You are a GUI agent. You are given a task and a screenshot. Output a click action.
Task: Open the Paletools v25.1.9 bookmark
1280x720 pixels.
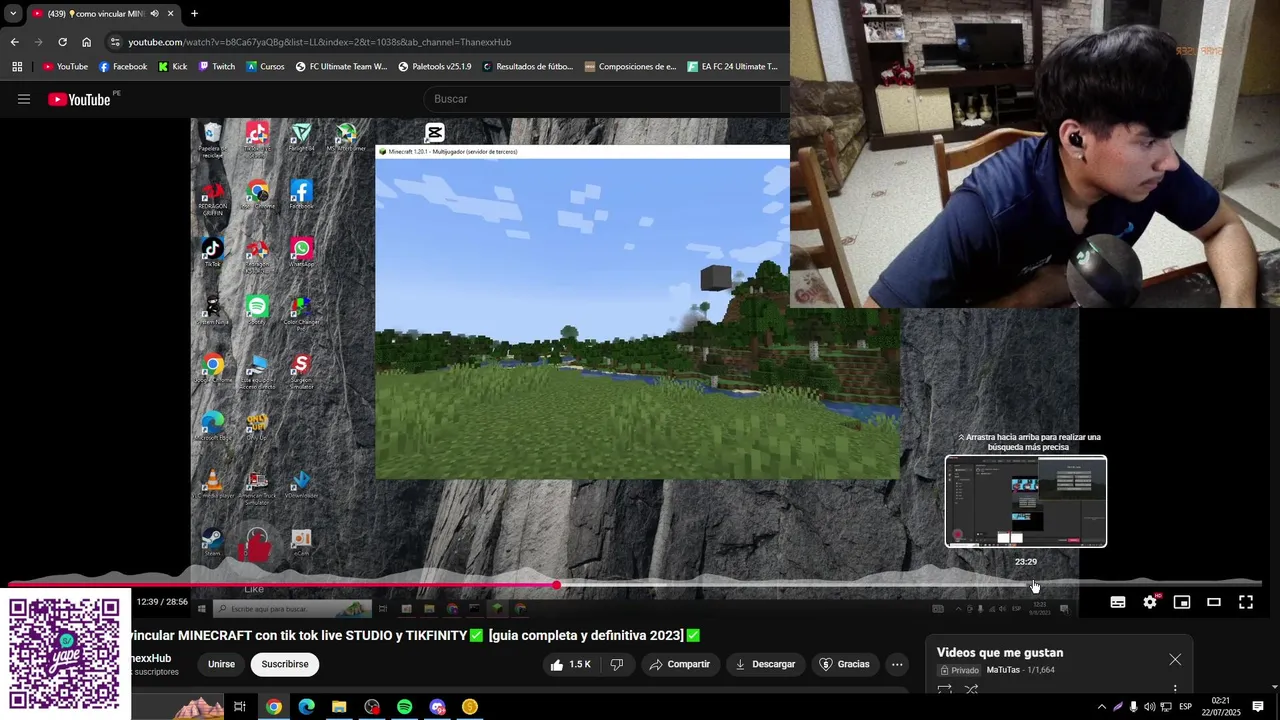(x=435, y=67)
